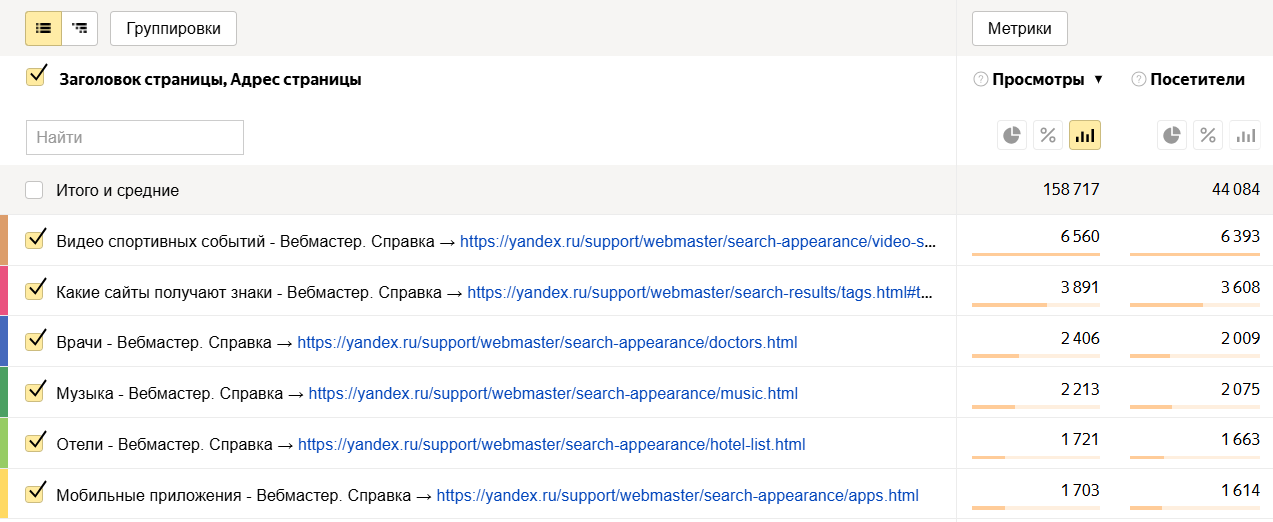1273x522 pixels.
Task: Select bar chart icon under Просмотры
Action: [1085, 135]
